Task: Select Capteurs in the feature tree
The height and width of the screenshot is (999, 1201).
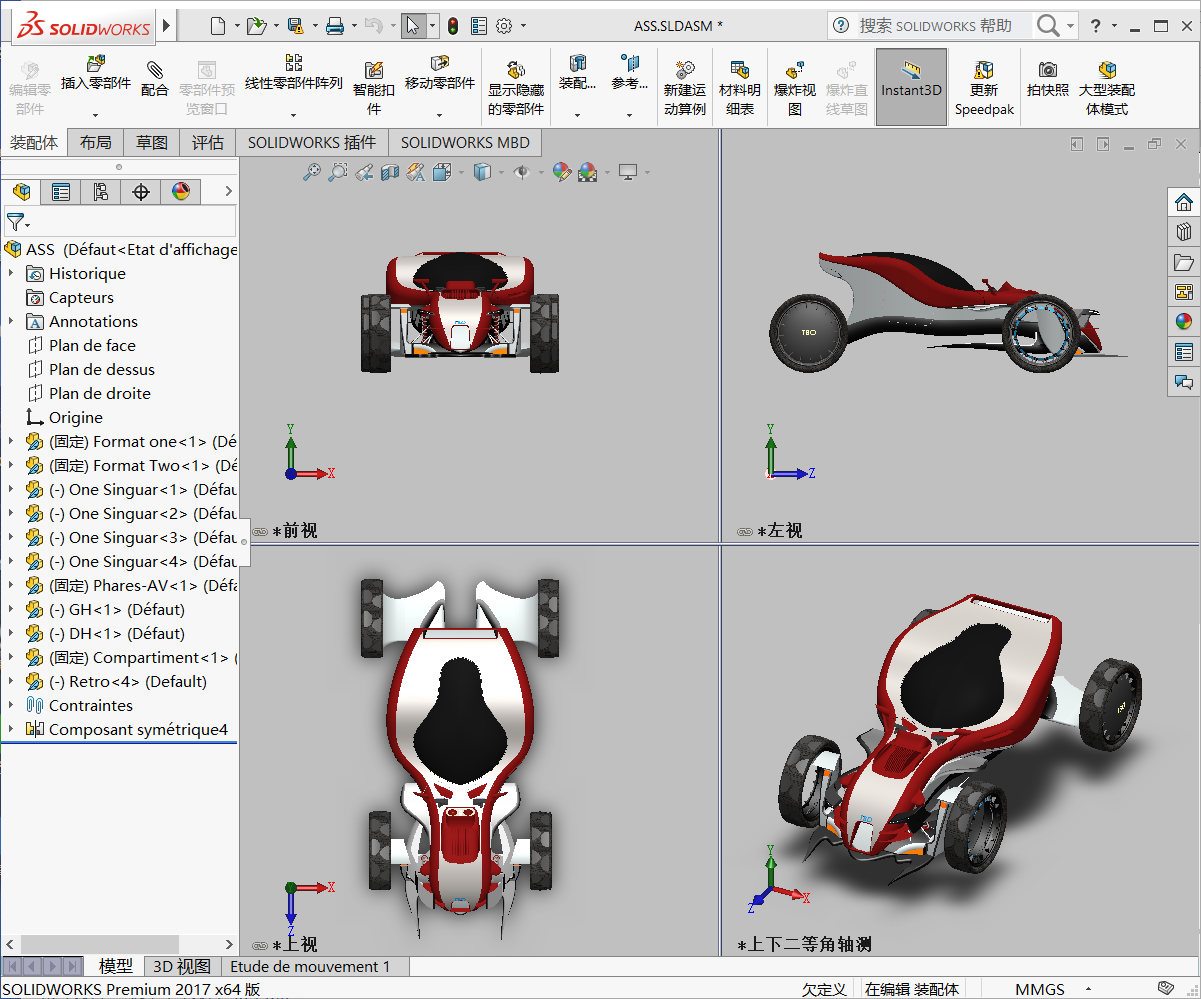Action: [x=81, y=297]
